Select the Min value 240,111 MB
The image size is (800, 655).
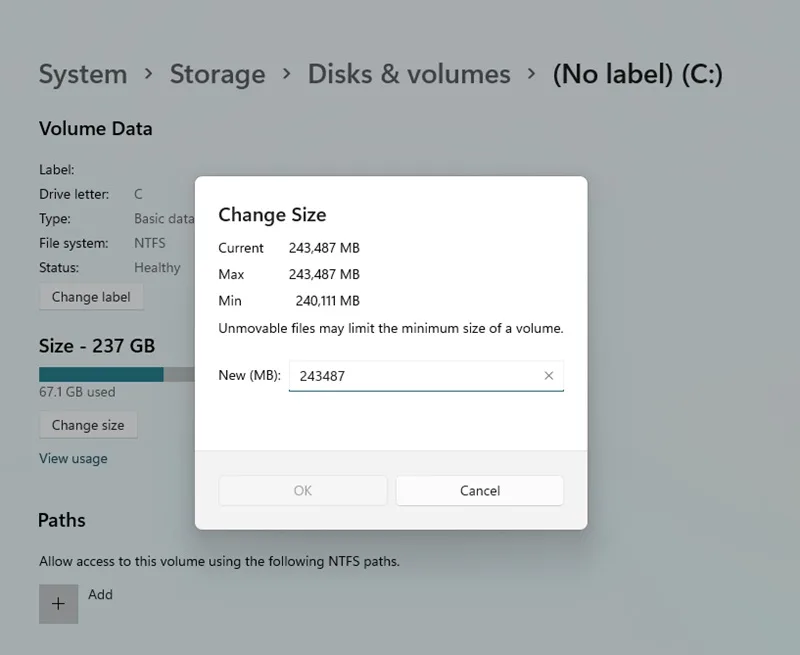tap(328, 300)
